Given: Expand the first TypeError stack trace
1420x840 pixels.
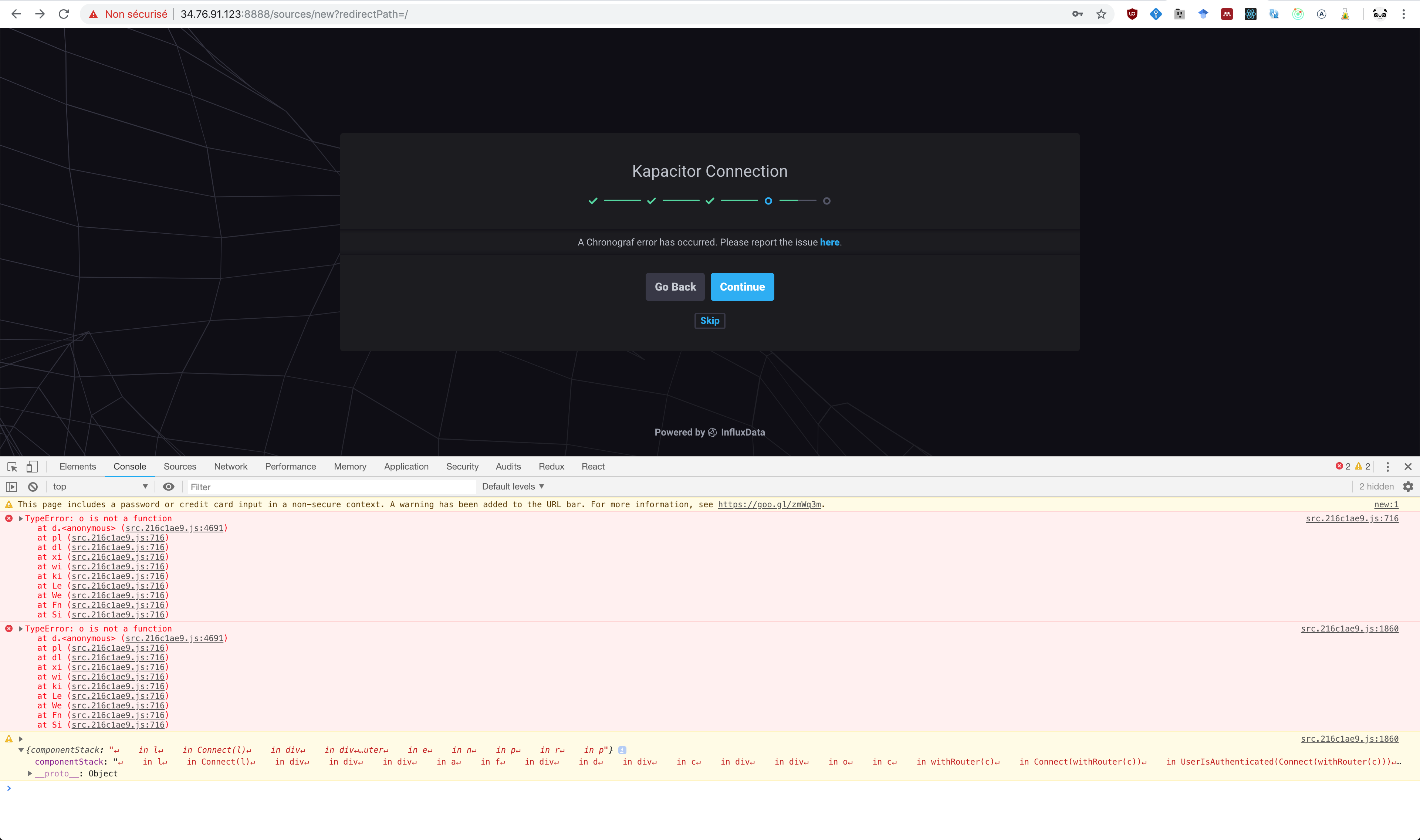Looking at the screenshot, I should coord(20,518).
